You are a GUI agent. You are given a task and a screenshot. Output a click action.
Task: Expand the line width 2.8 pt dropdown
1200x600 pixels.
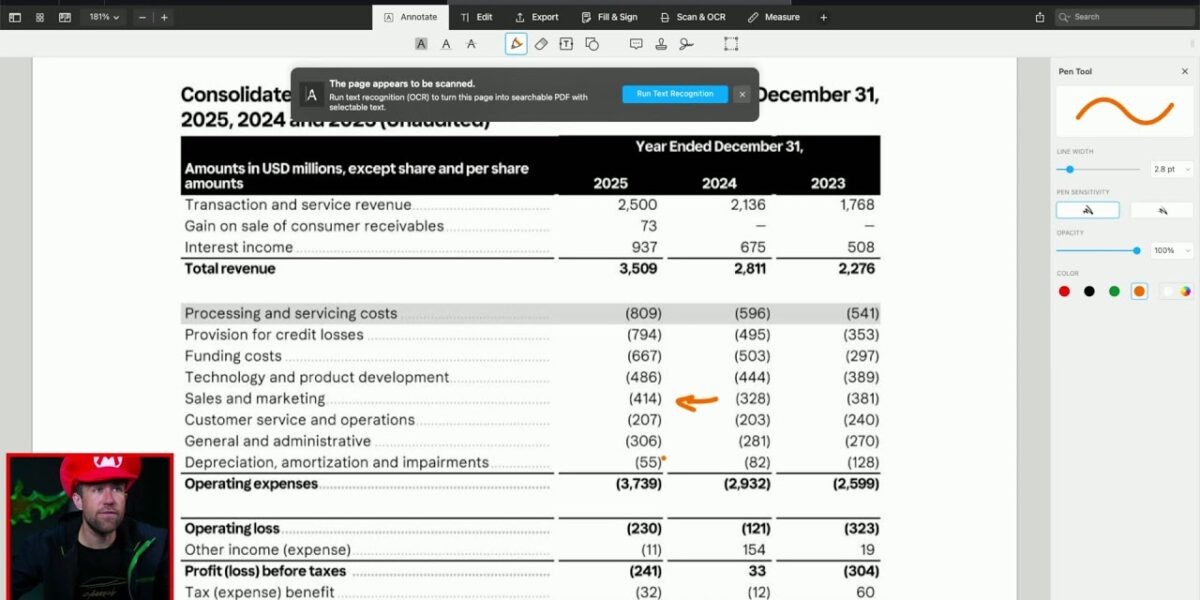(x=1171, y=169)
